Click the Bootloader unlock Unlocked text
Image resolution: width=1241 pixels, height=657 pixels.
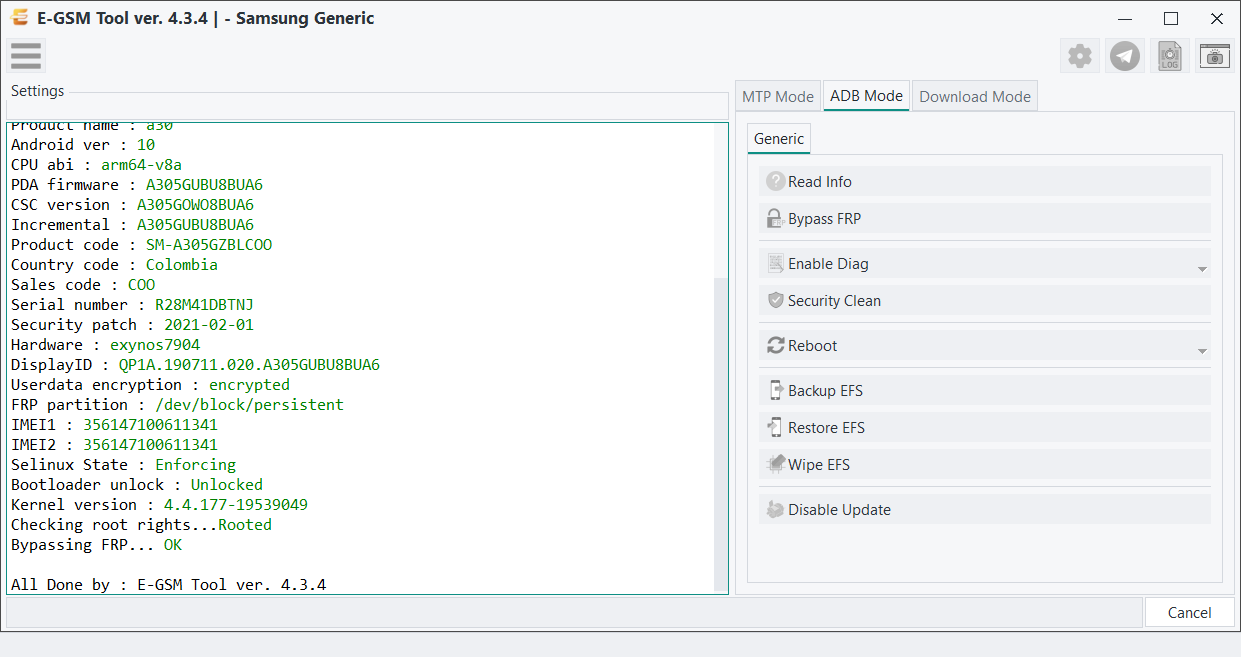click(x=137, y=485)
